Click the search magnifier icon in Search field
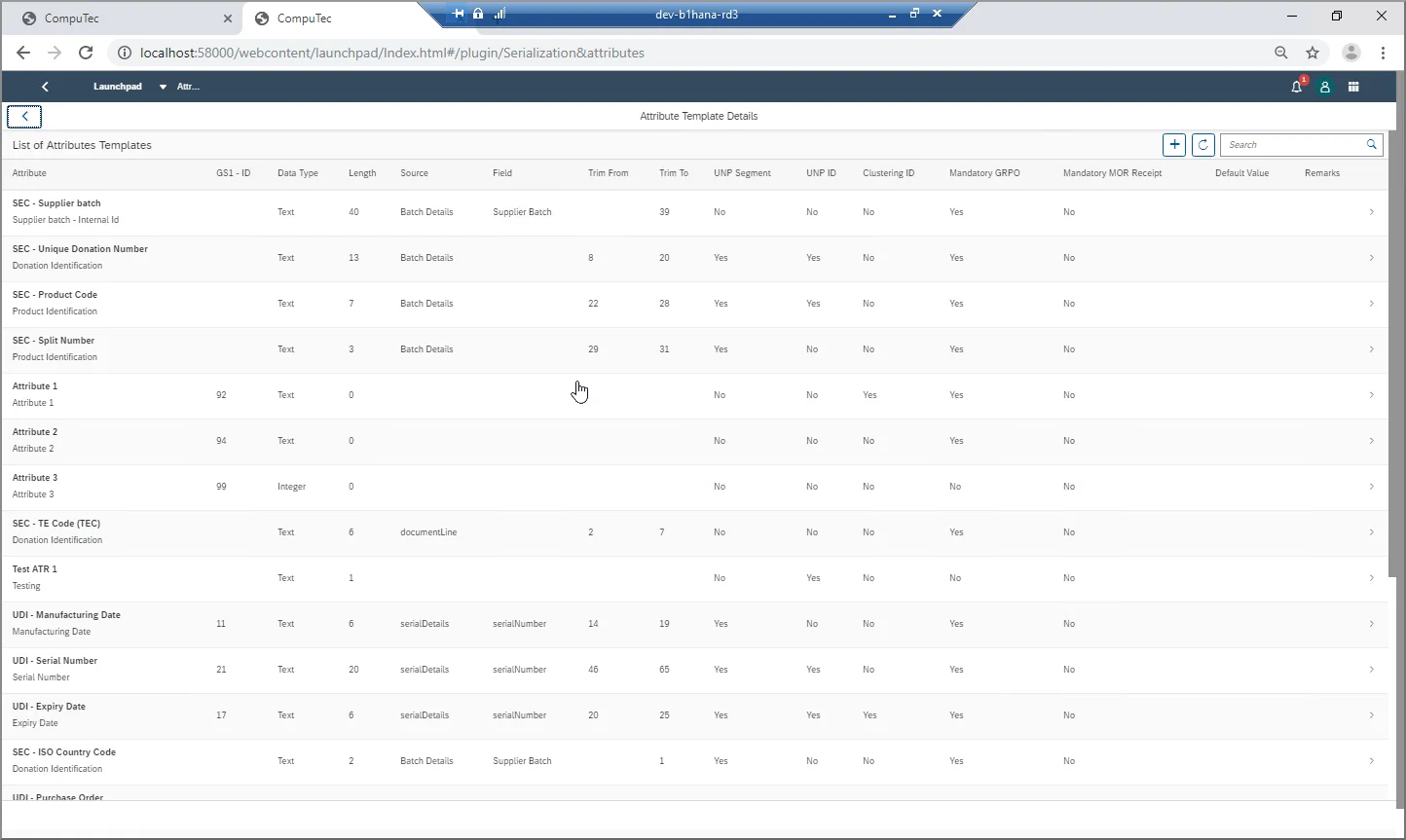The height and width of the screenshot is (840, 1406). 1371,144
